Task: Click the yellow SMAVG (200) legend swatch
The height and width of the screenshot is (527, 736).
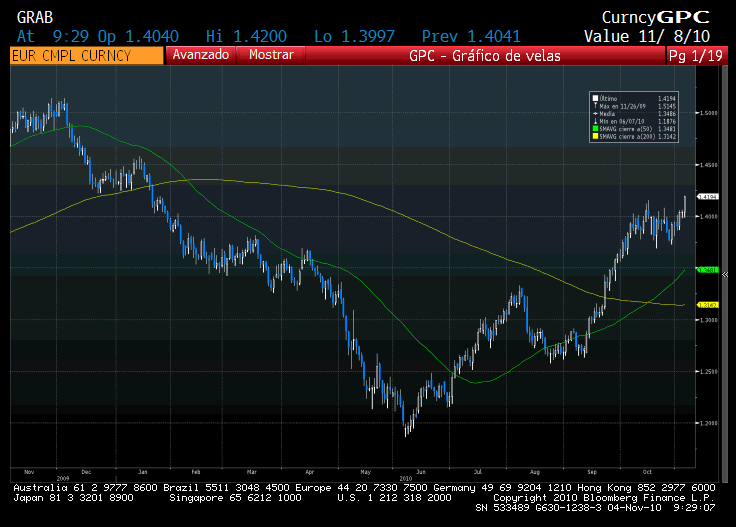Action: (x=595, y=136)
